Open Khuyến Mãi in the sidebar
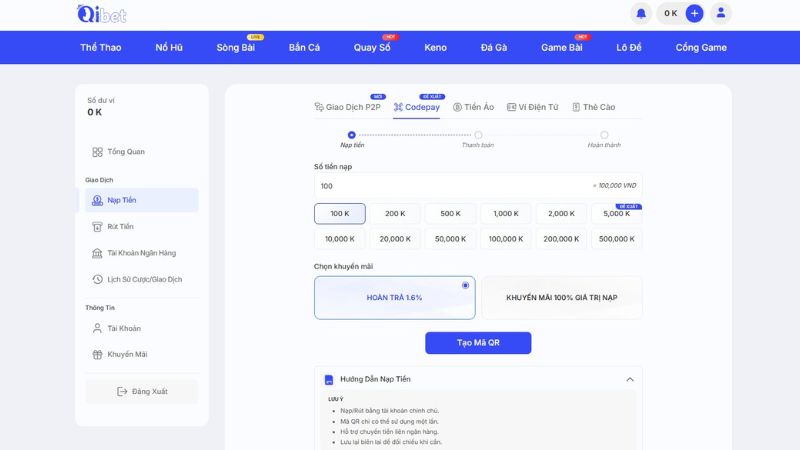 pyautogui.click(x=142, y=355)
